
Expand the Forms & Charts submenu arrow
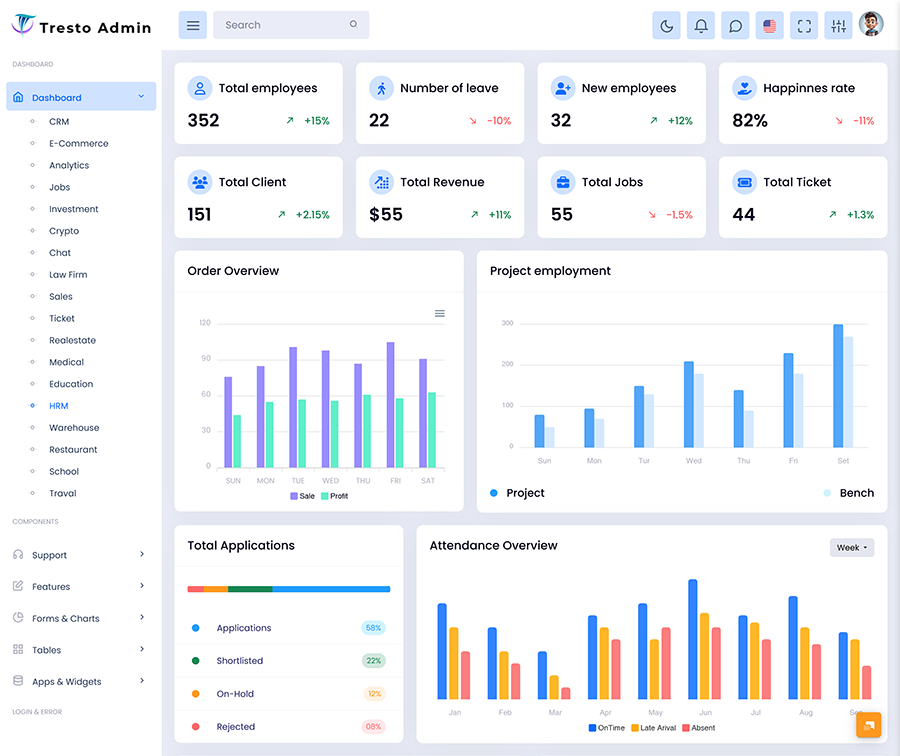(142, 617)
